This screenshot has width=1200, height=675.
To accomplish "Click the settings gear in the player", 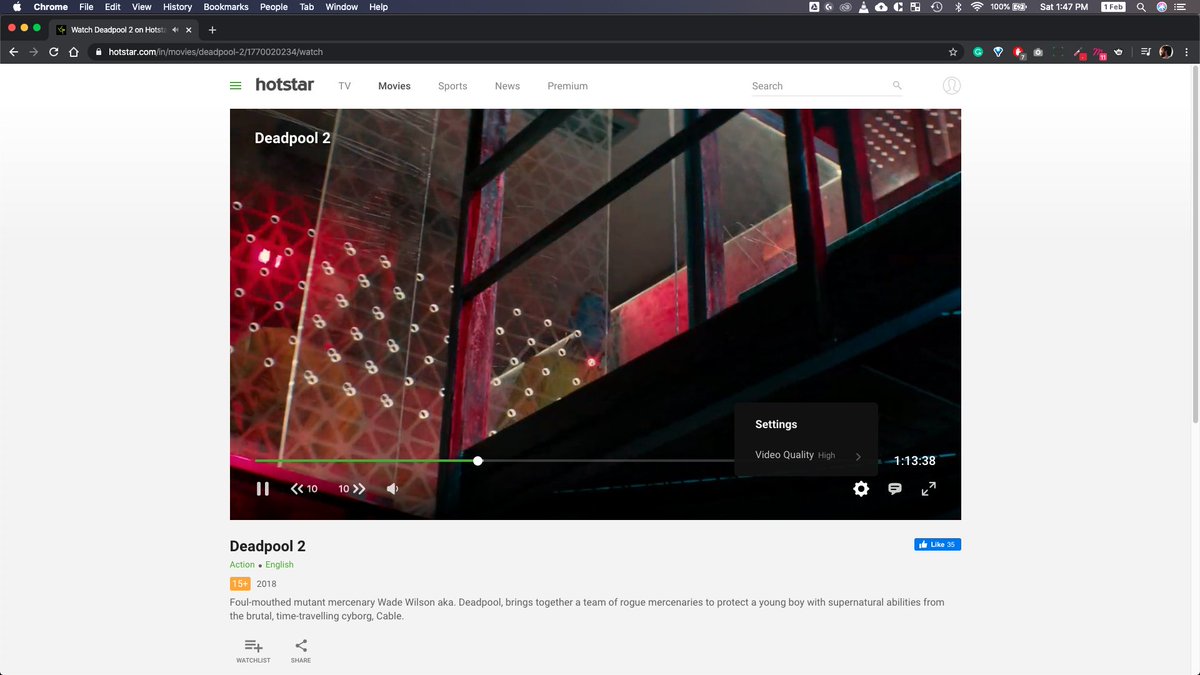I will [x=861, y=489].
